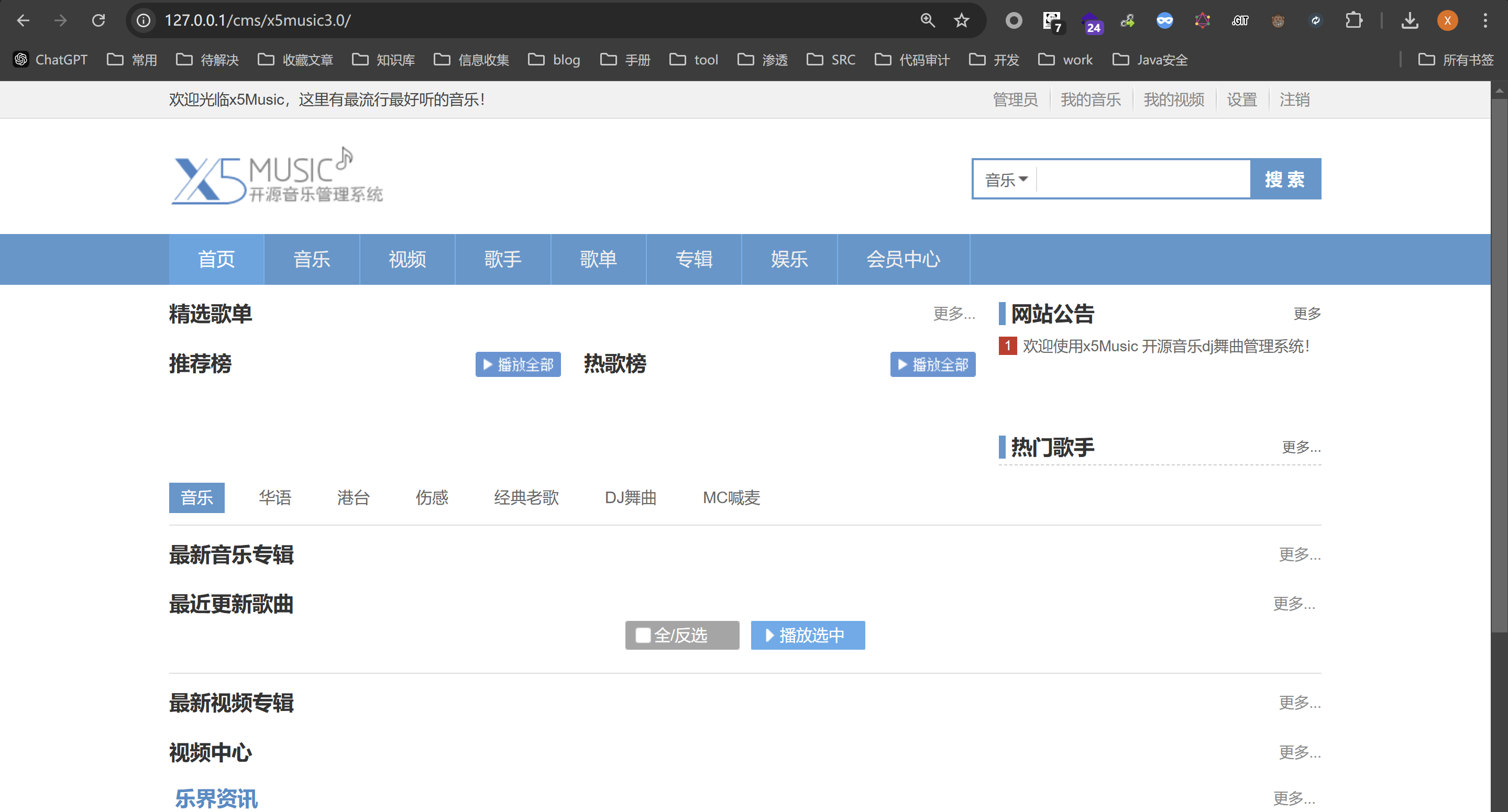The height and width of the screenshot is (812, 1508).
Task: Select the DJ舞曲 category tab
Action: 631,498
